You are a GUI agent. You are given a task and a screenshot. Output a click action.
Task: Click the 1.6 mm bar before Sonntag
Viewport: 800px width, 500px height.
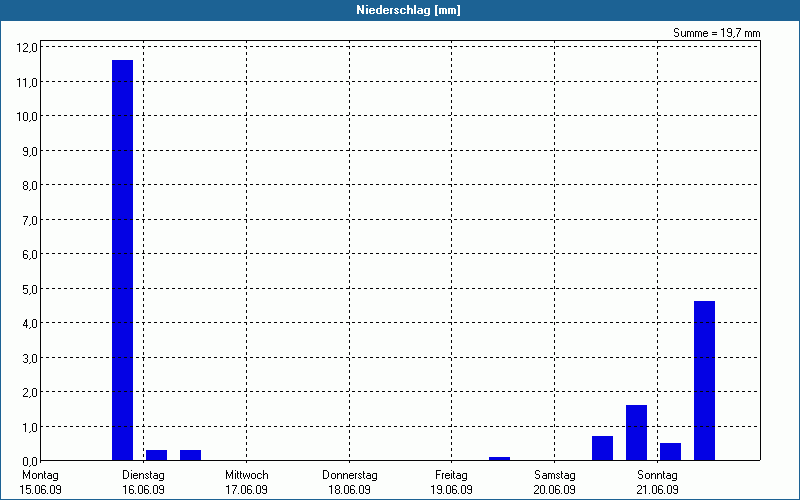(x=636, y=433)
